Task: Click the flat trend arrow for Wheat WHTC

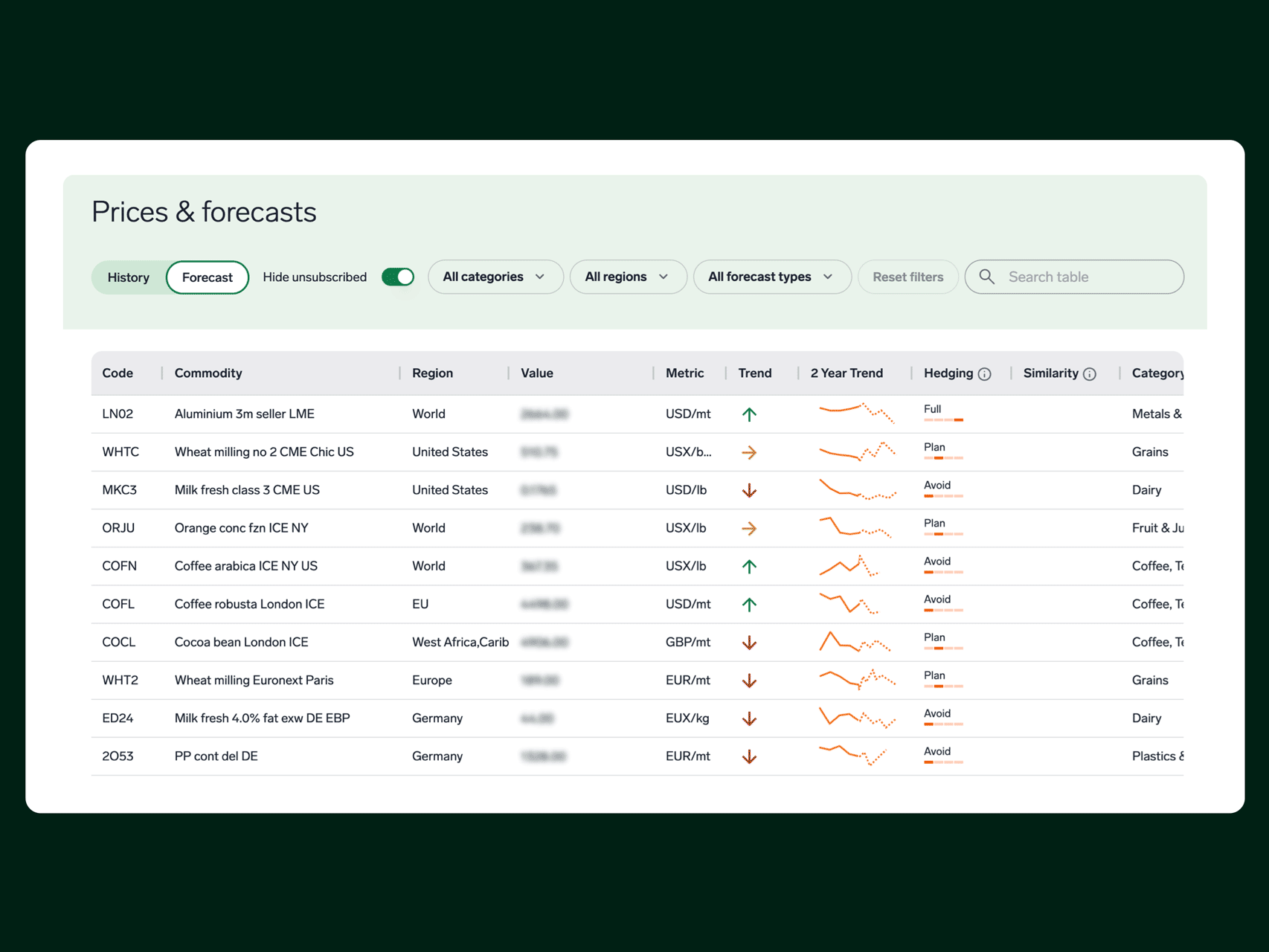Action: 749,452
